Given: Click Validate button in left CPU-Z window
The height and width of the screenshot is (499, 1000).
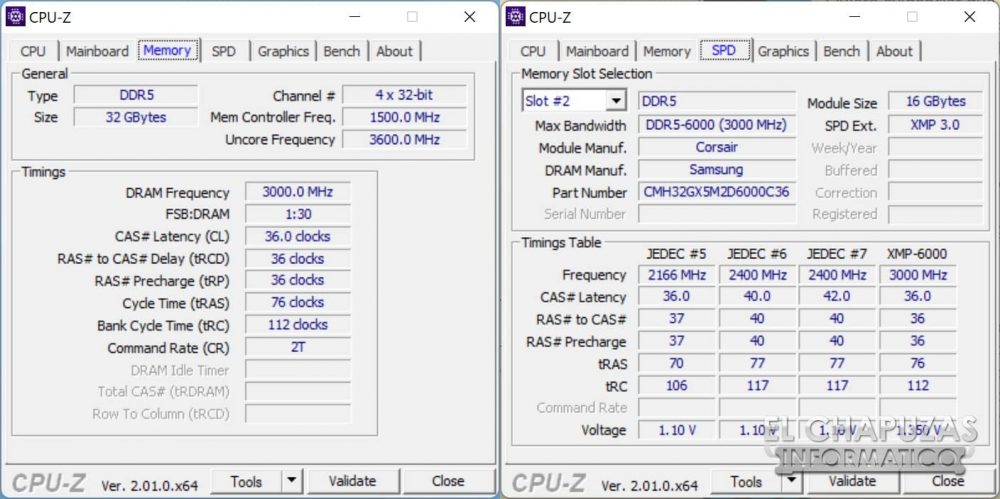Looking at the screenshot, I should point(352,482).
